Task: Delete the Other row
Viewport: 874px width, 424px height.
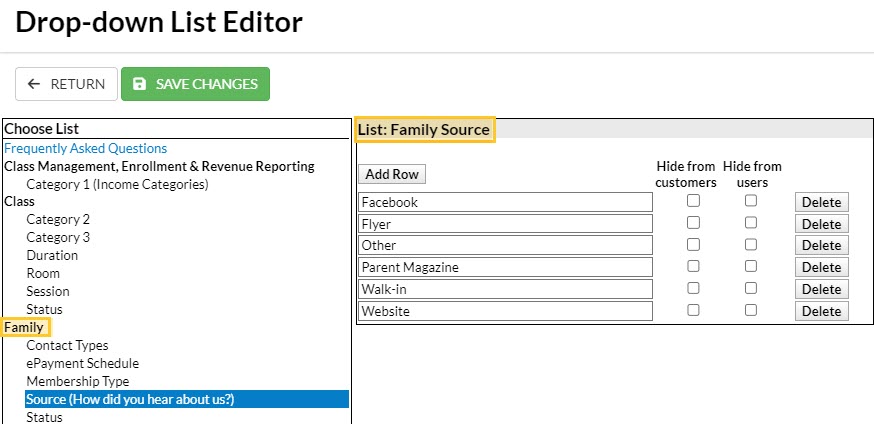Action: click(821, 245)
